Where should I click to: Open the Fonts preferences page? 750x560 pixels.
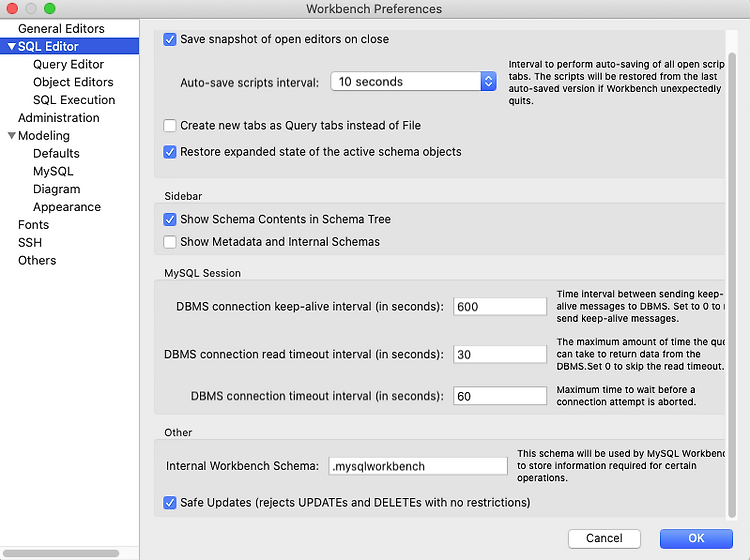coord(33,225)
